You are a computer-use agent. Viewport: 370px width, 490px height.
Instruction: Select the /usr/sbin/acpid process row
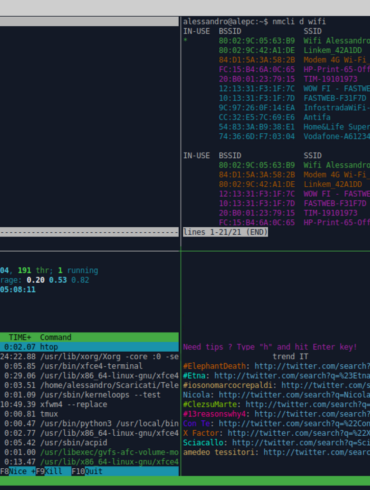tap(89, 443)
